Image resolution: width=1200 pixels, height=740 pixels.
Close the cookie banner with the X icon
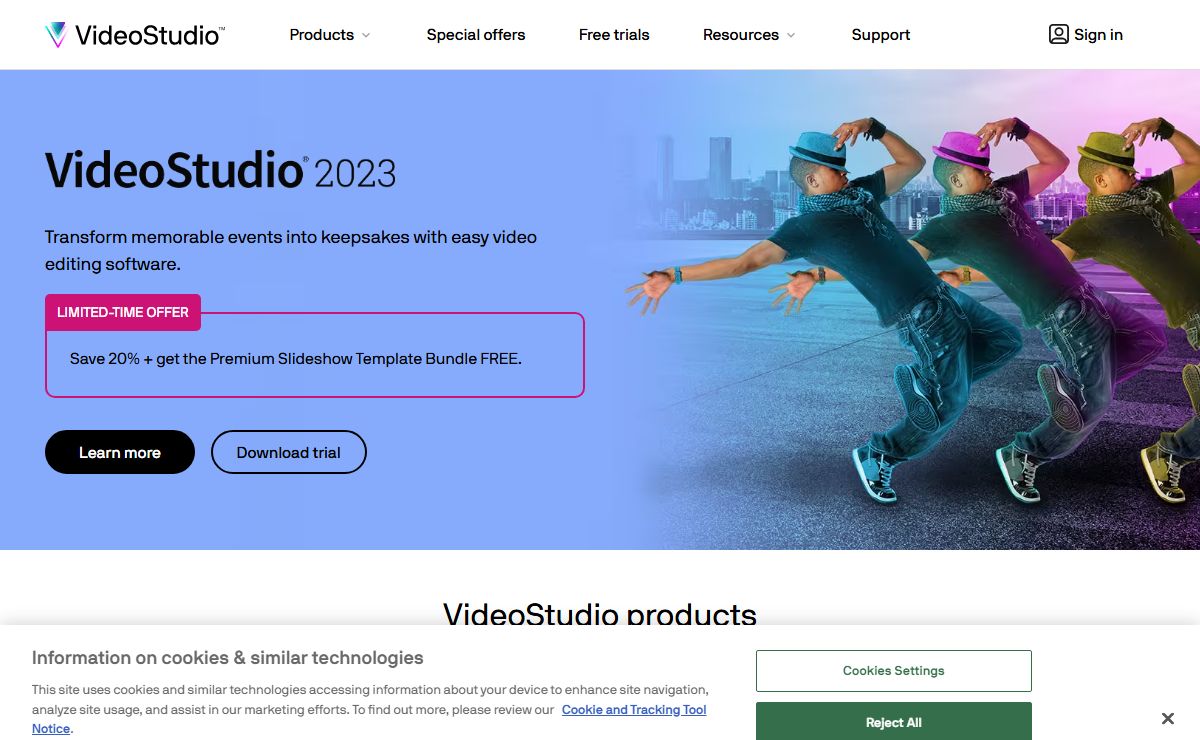1167,719
